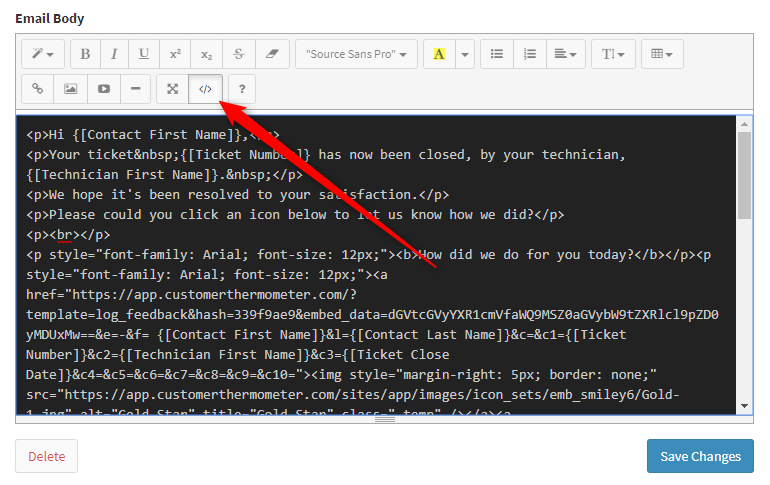Apply the yellow highlight color A button
Viewport: 770px width, 485px height.
click(440, 54)
